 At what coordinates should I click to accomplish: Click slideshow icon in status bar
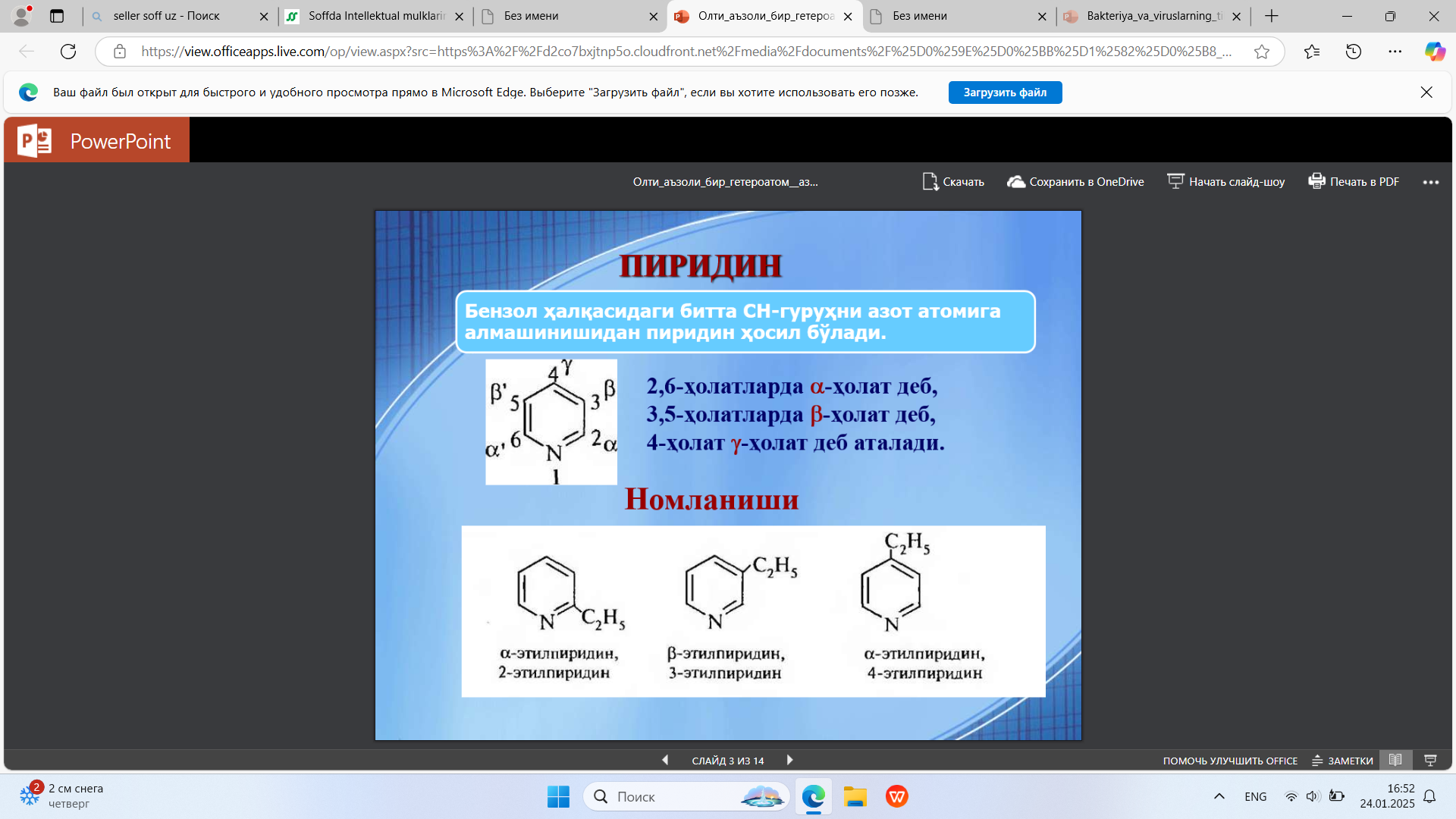click(1430, 760)
